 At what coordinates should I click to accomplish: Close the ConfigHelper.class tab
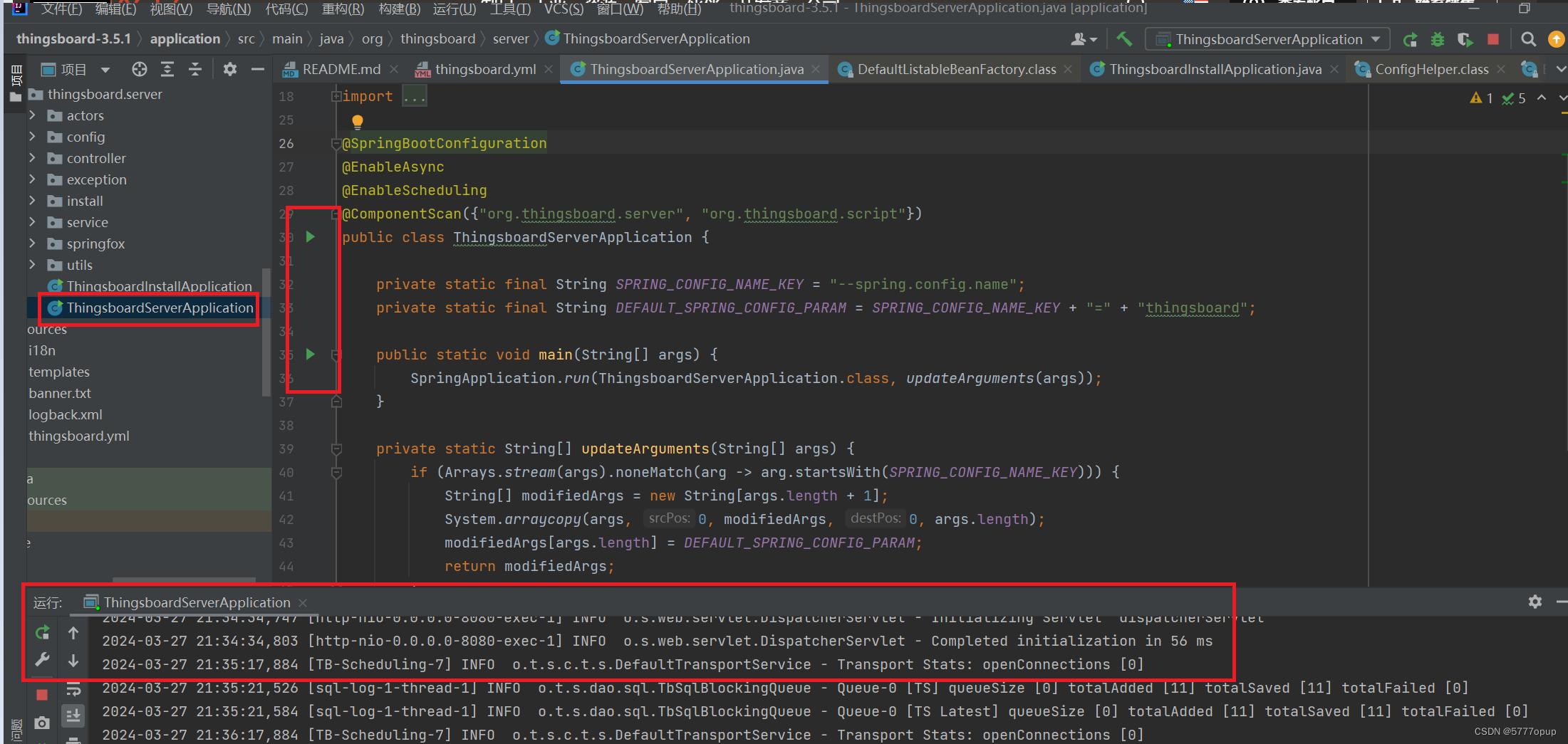[x=1501, y=69]
